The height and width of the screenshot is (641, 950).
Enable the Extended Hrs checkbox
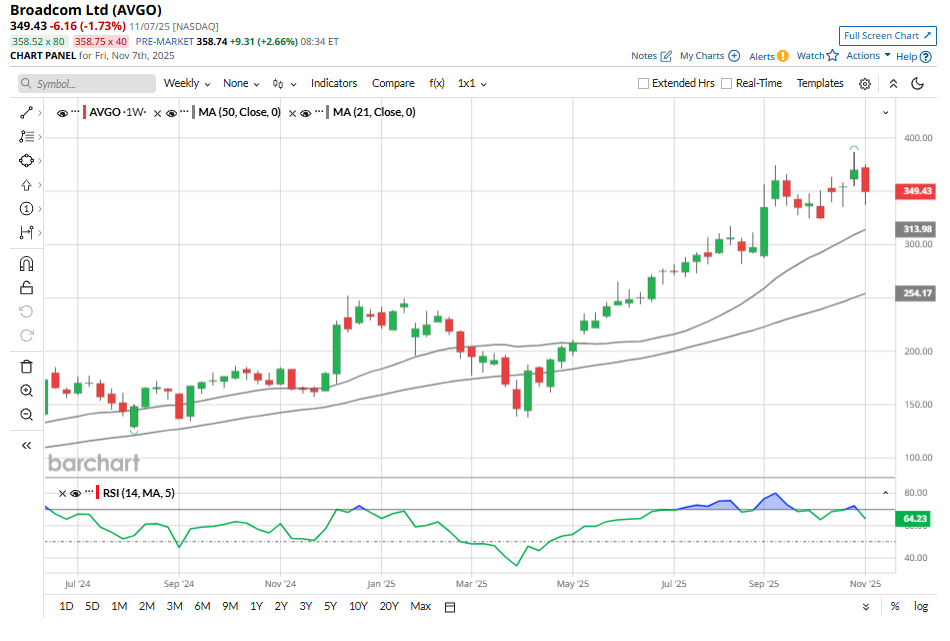pos(644,84)
